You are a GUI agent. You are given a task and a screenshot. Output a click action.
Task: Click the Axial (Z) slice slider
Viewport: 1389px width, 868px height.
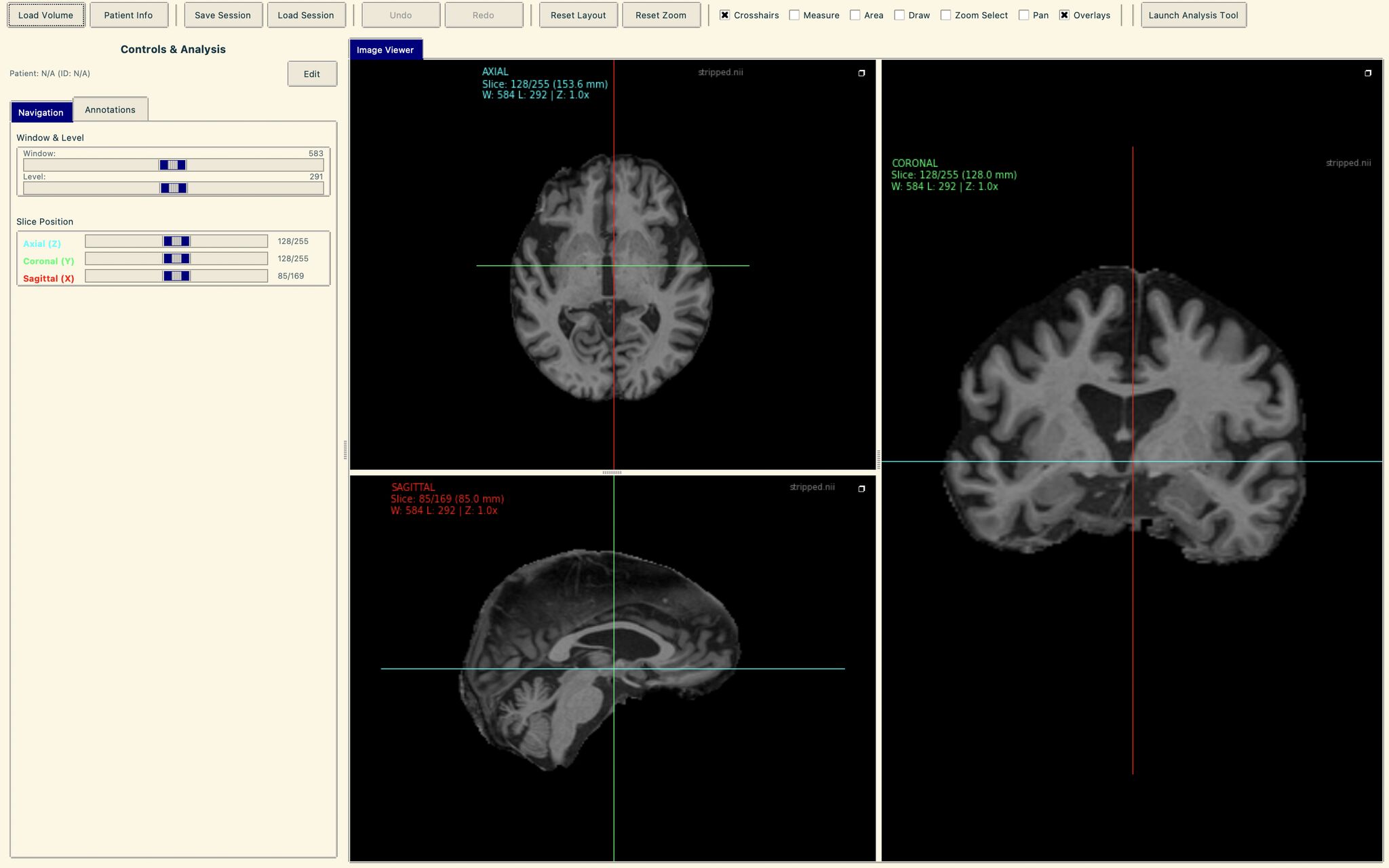[176, 241]
